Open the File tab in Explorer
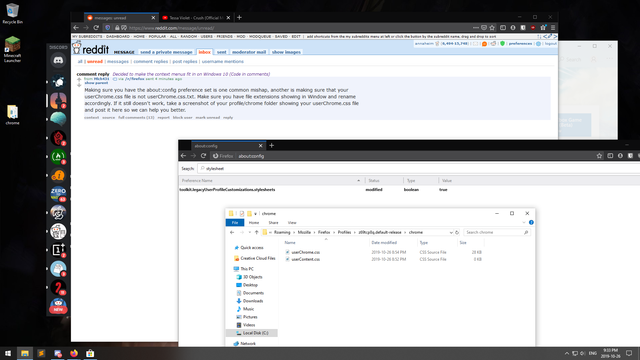 235,222
